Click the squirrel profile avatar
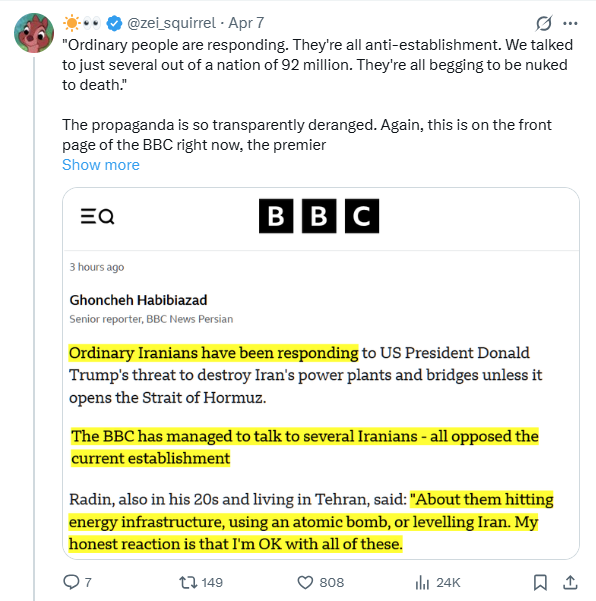 click(34, 33)
